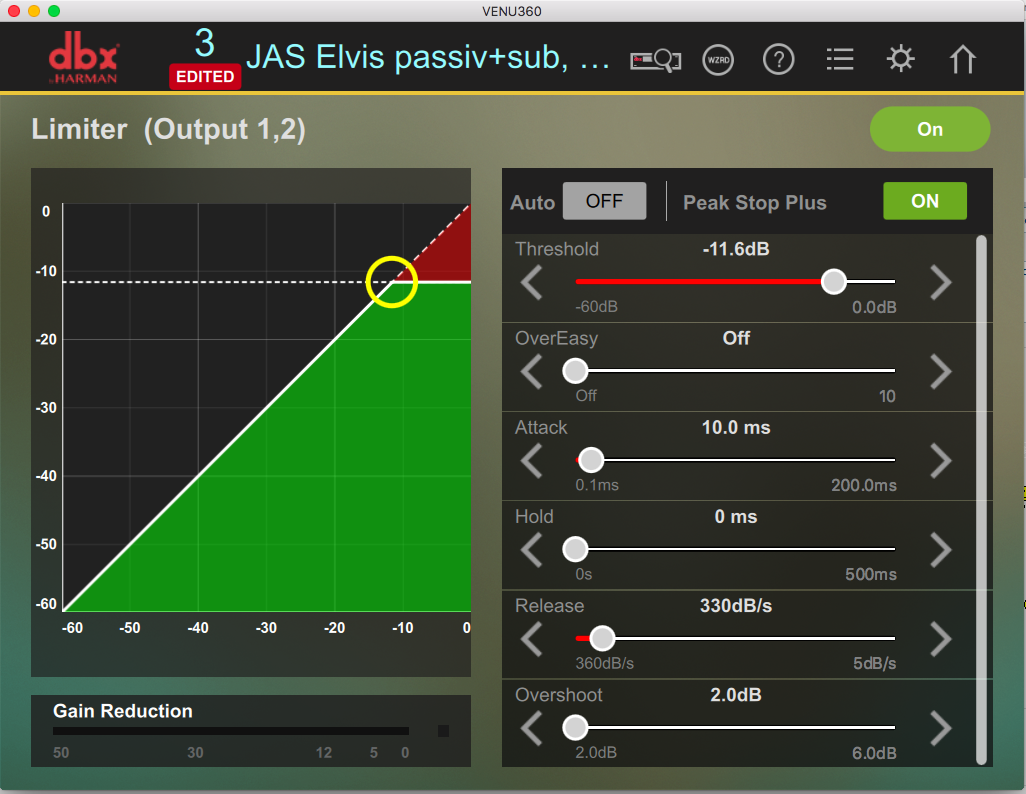
Task: Increase Threshold with right arrow
Action: 940,283
